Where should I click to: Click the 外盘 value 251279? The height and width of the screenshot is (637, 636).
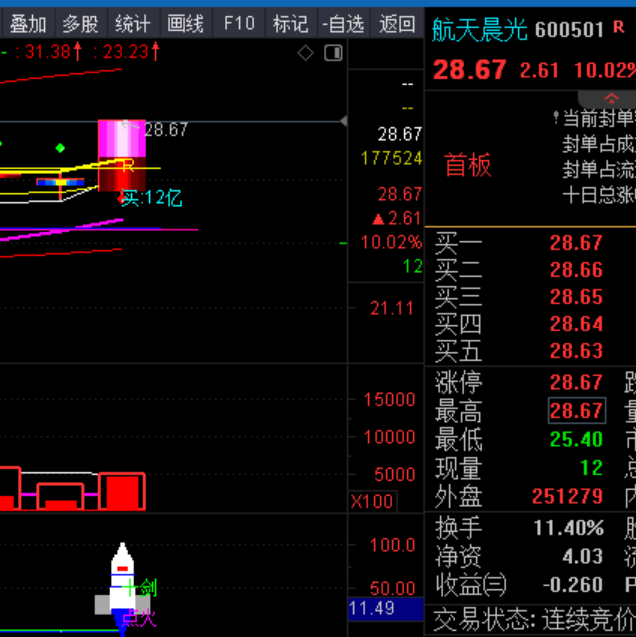567,496
